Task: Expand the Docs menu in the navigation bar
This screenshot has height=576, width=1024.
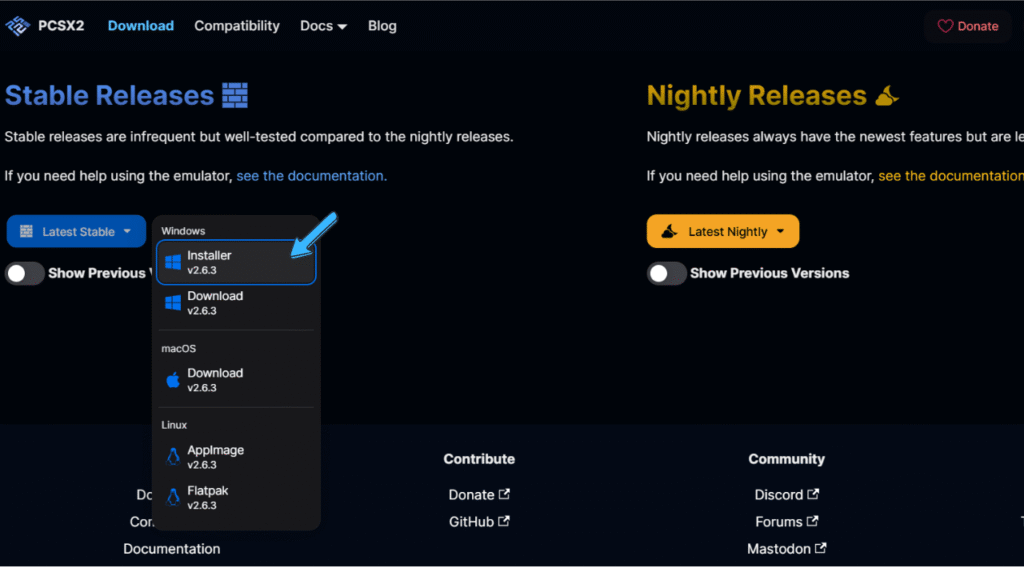Action: pos(322,25)
